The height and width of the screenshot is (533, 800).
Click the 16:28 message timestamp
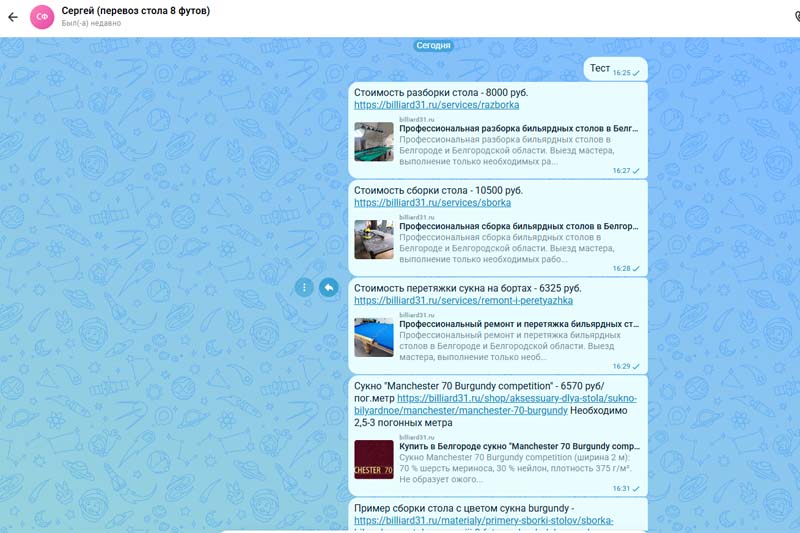[x=621, y=269]
